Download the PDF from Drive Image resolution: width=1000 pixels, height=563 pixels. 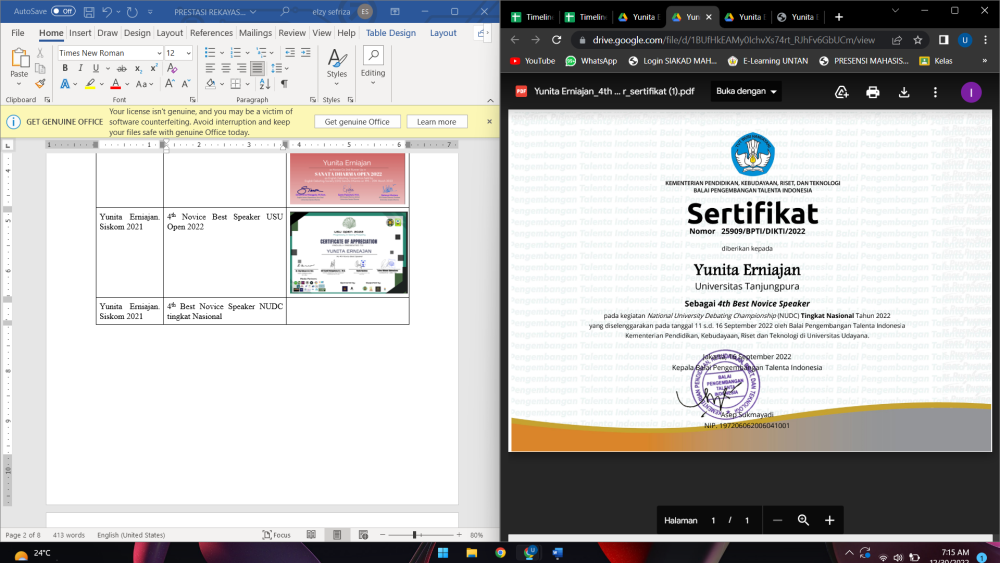[904, 92]
